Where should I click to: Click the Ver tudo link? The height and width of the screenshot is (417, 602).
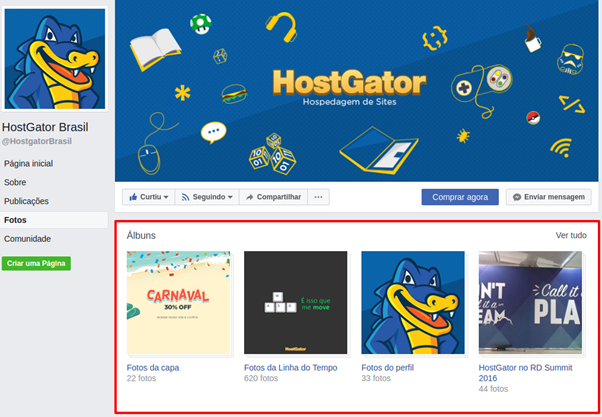coord(571,235)
